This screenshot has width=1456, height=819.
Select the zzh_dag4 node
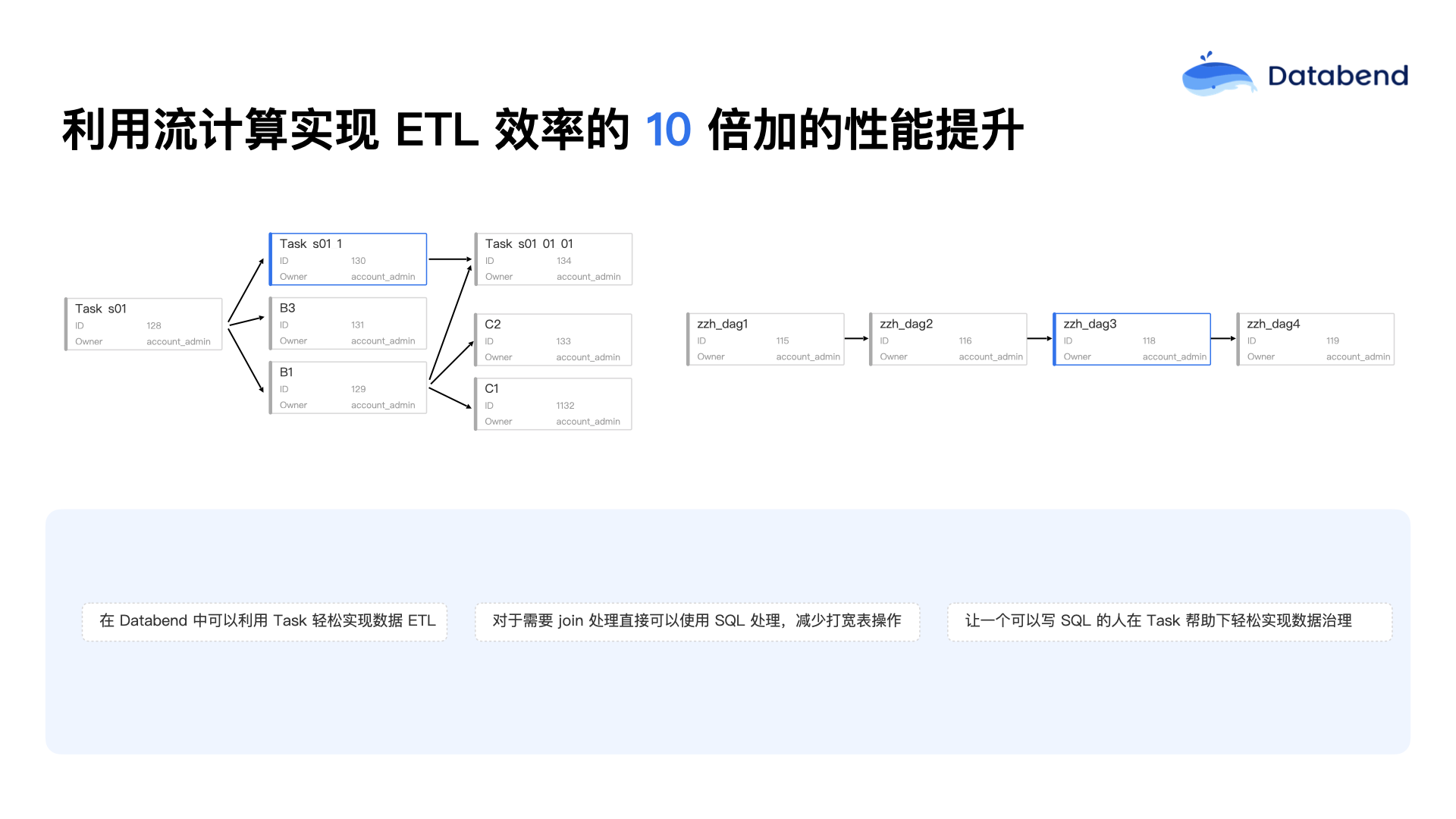tap(1316, 339)
